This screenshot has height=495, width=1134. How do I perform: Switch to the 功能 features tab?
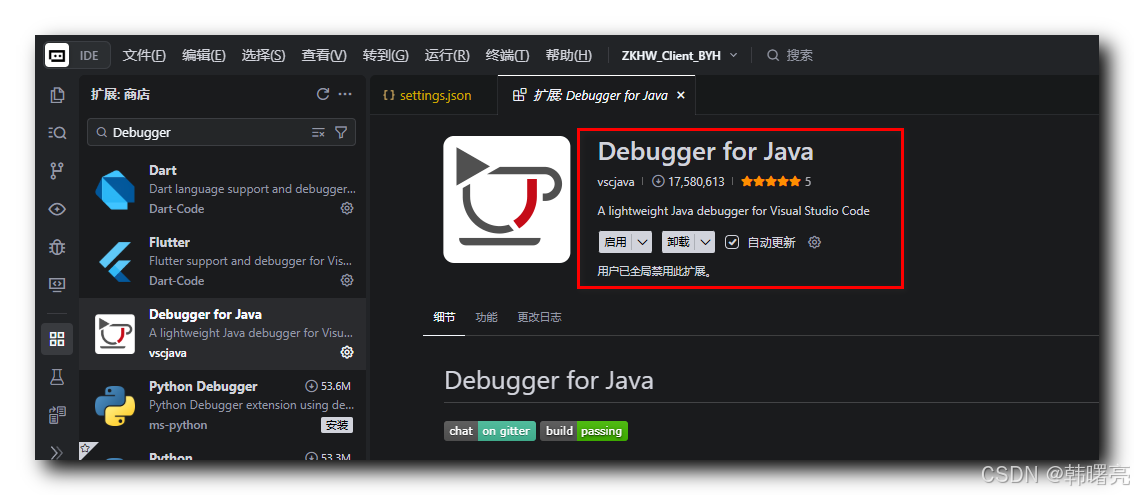point(486,317)
